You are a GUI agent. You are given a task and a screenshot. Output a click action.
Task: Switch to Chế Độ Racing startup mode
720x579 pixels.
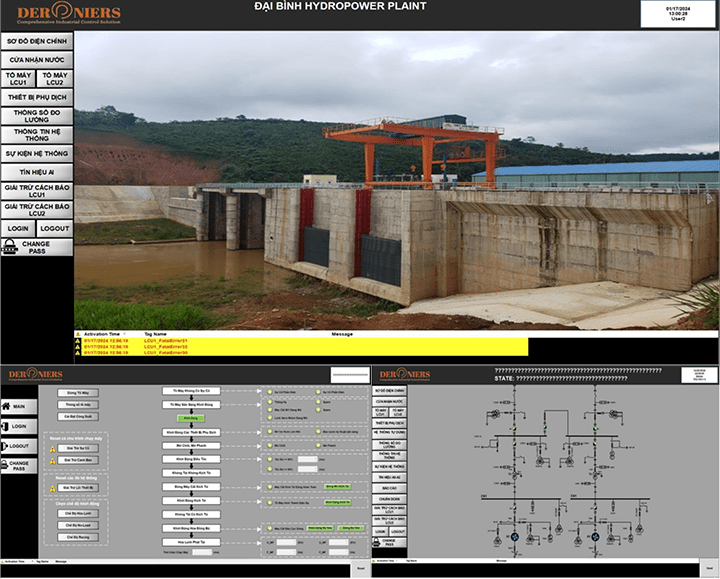click(x=76, y=536)
